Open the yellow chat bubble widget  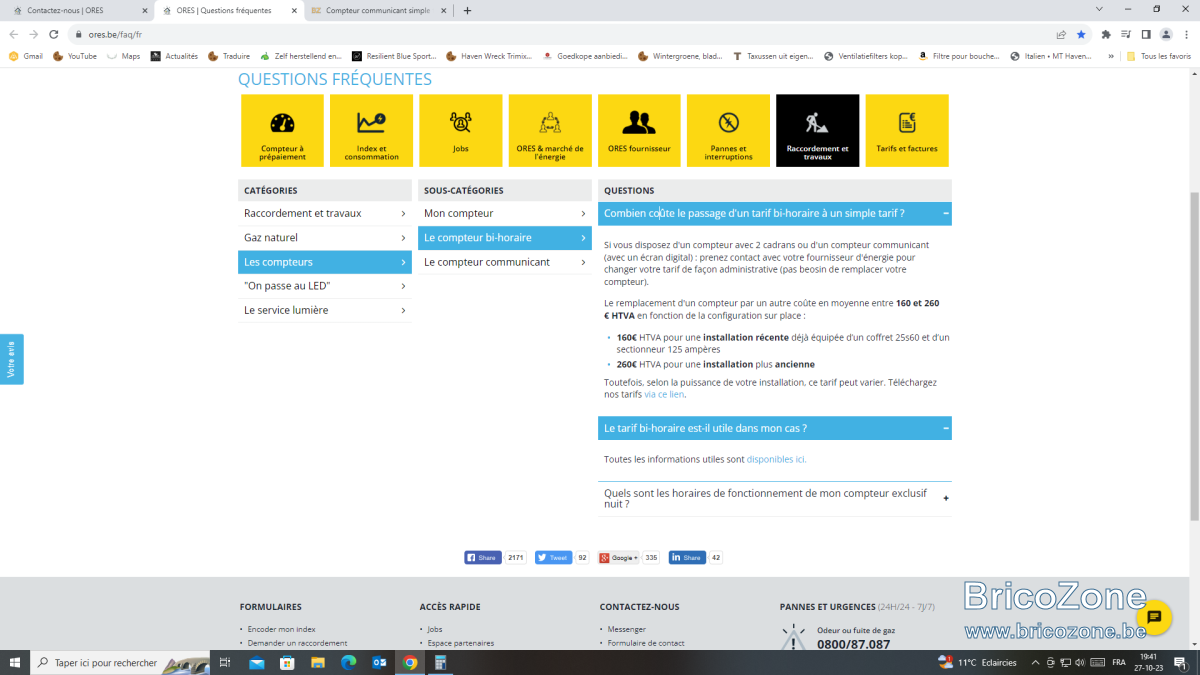[1153, 617]
